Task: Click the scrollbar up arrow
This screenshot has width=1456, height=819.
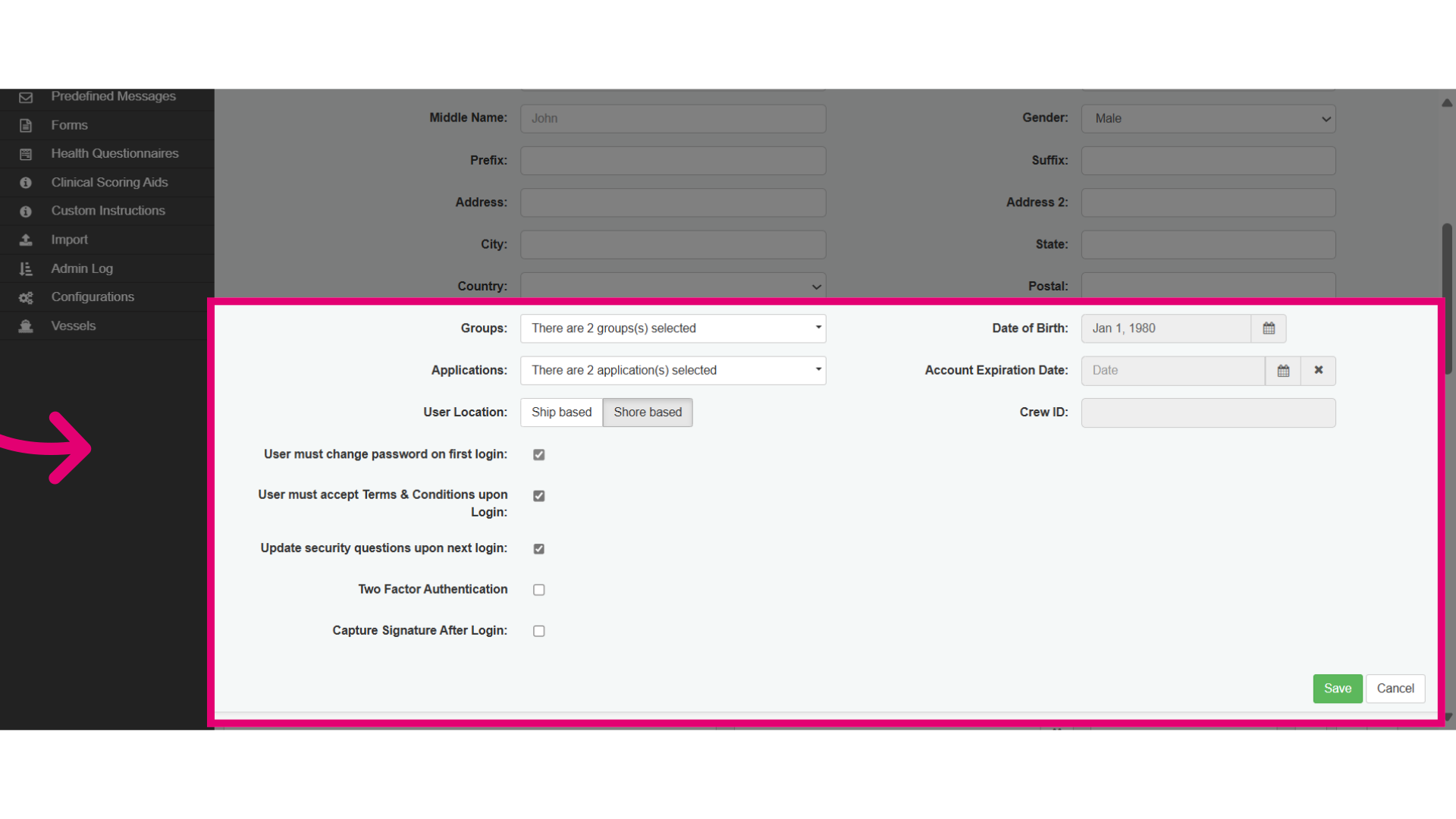Action: [1448, 102]
